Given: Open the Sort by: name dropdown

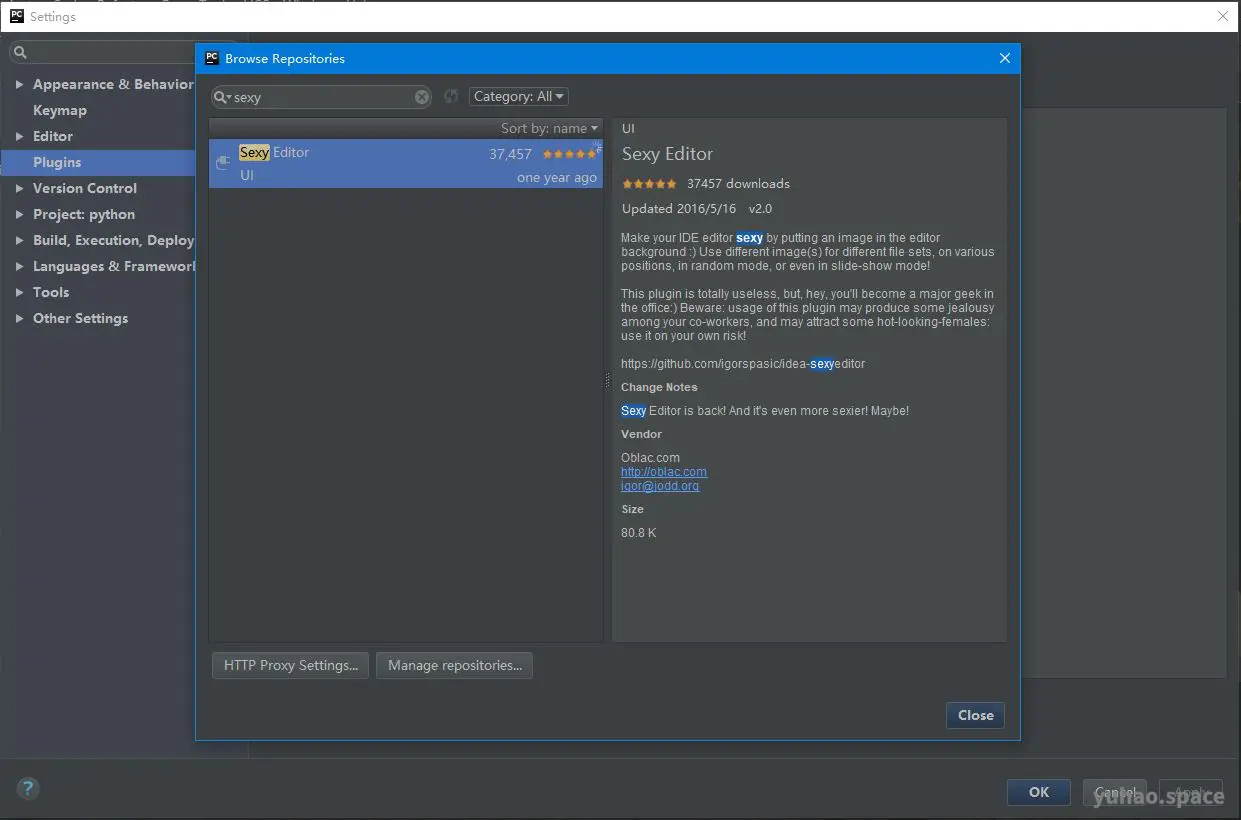Looking at the screenshot, I should pos(549,128).
